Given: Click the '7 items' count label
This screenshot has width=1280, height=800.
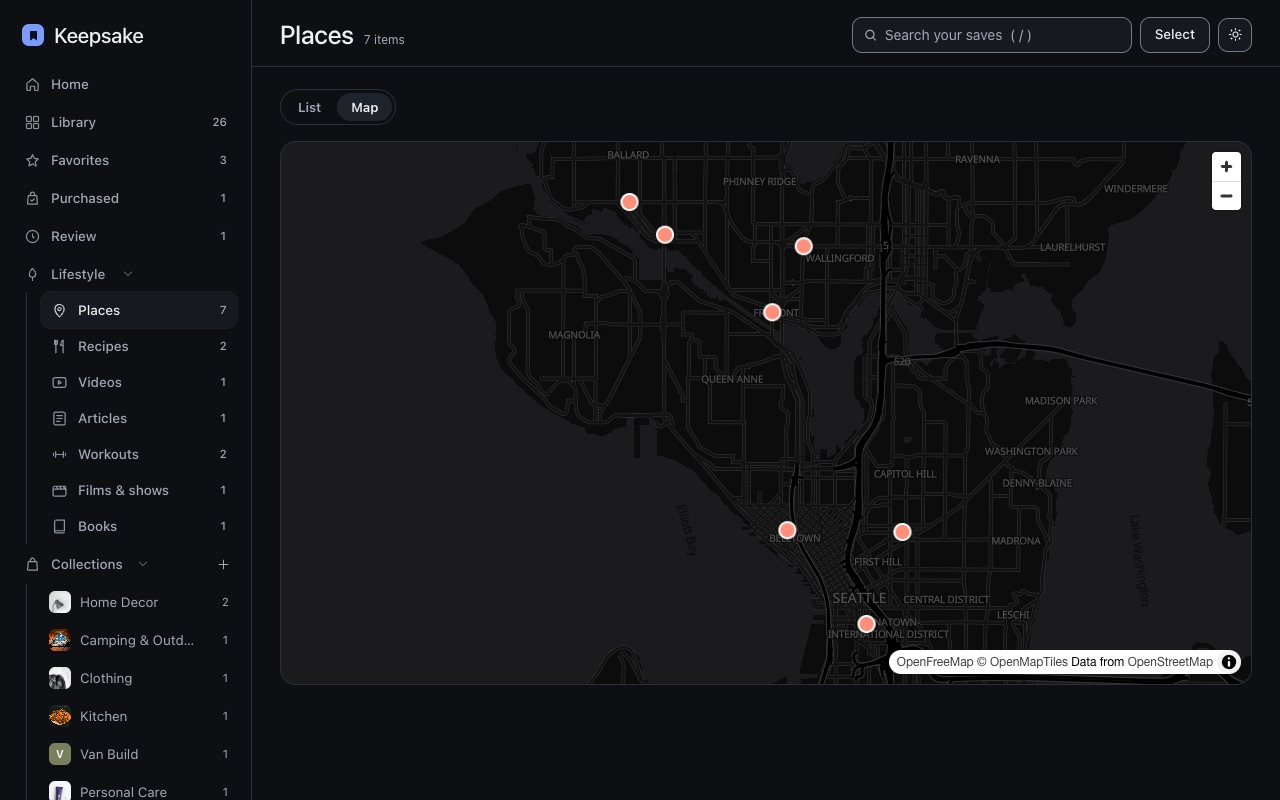Looking at the screenshot, I should click(x=384, y=40).
